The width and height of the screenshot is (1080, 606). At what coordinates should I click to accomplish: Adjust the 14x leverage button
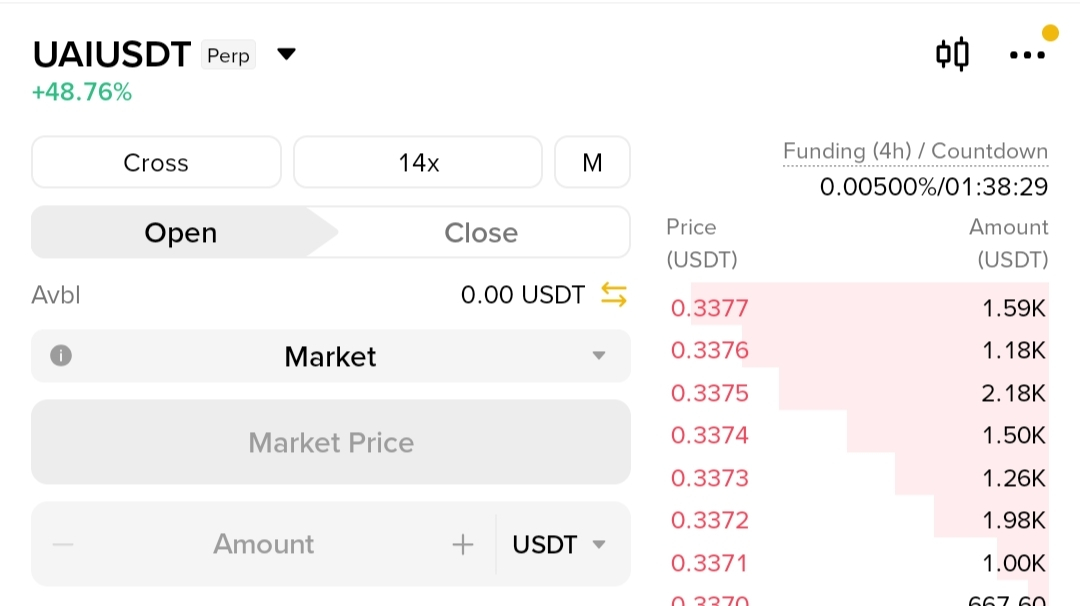click(x=418, y=163)
